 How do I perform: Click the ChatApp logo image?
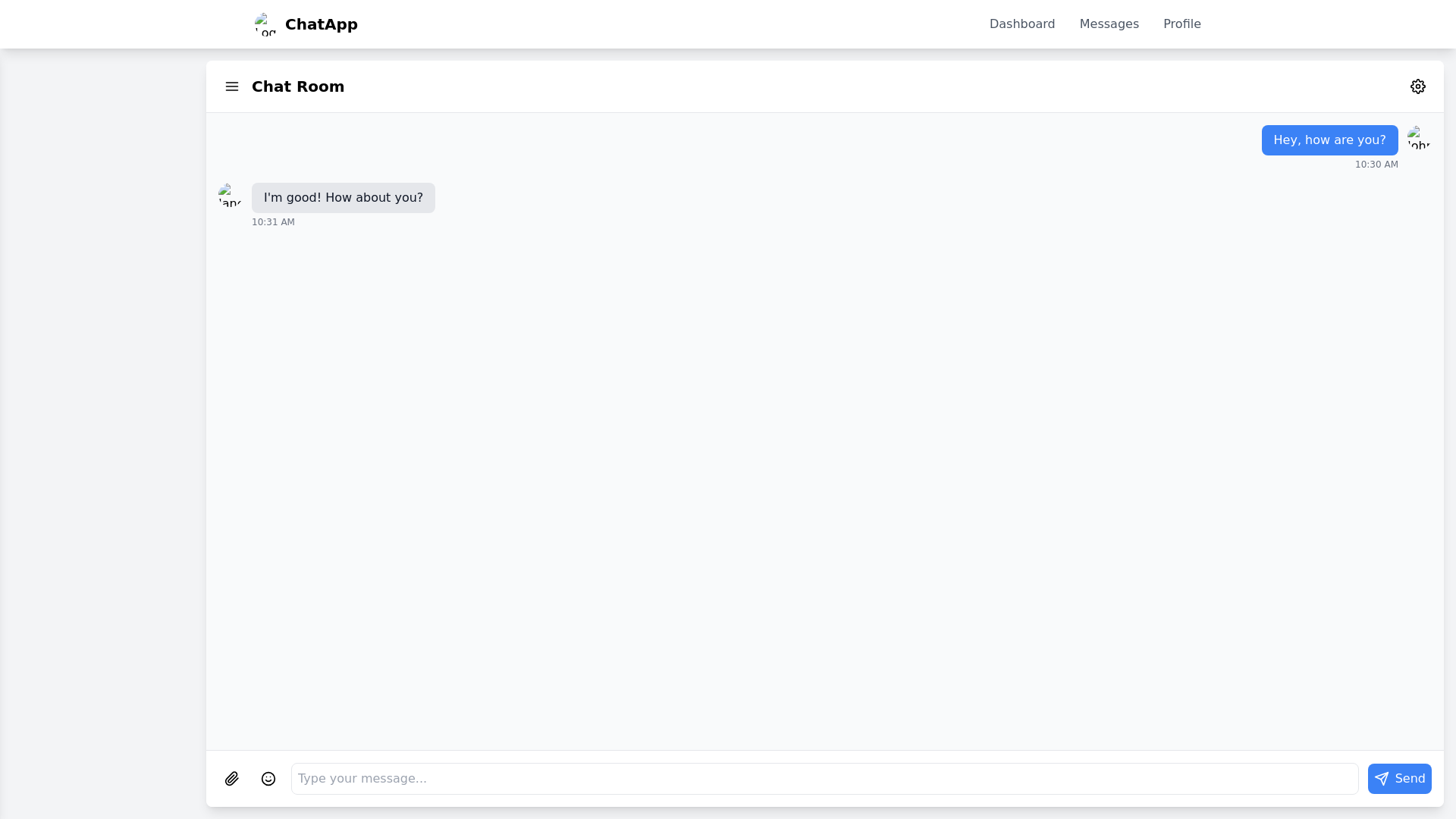coord(265,24)
